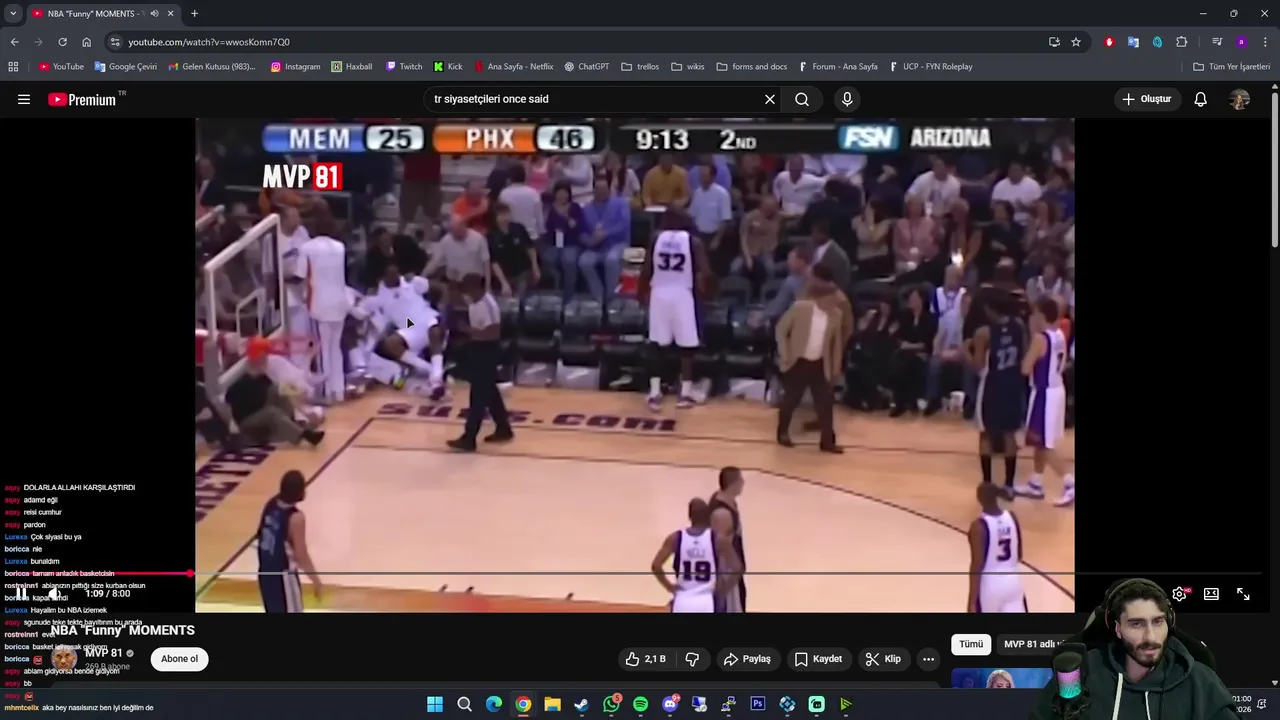
Task: Clear the YouTube search query text
Action: [770, 99]
